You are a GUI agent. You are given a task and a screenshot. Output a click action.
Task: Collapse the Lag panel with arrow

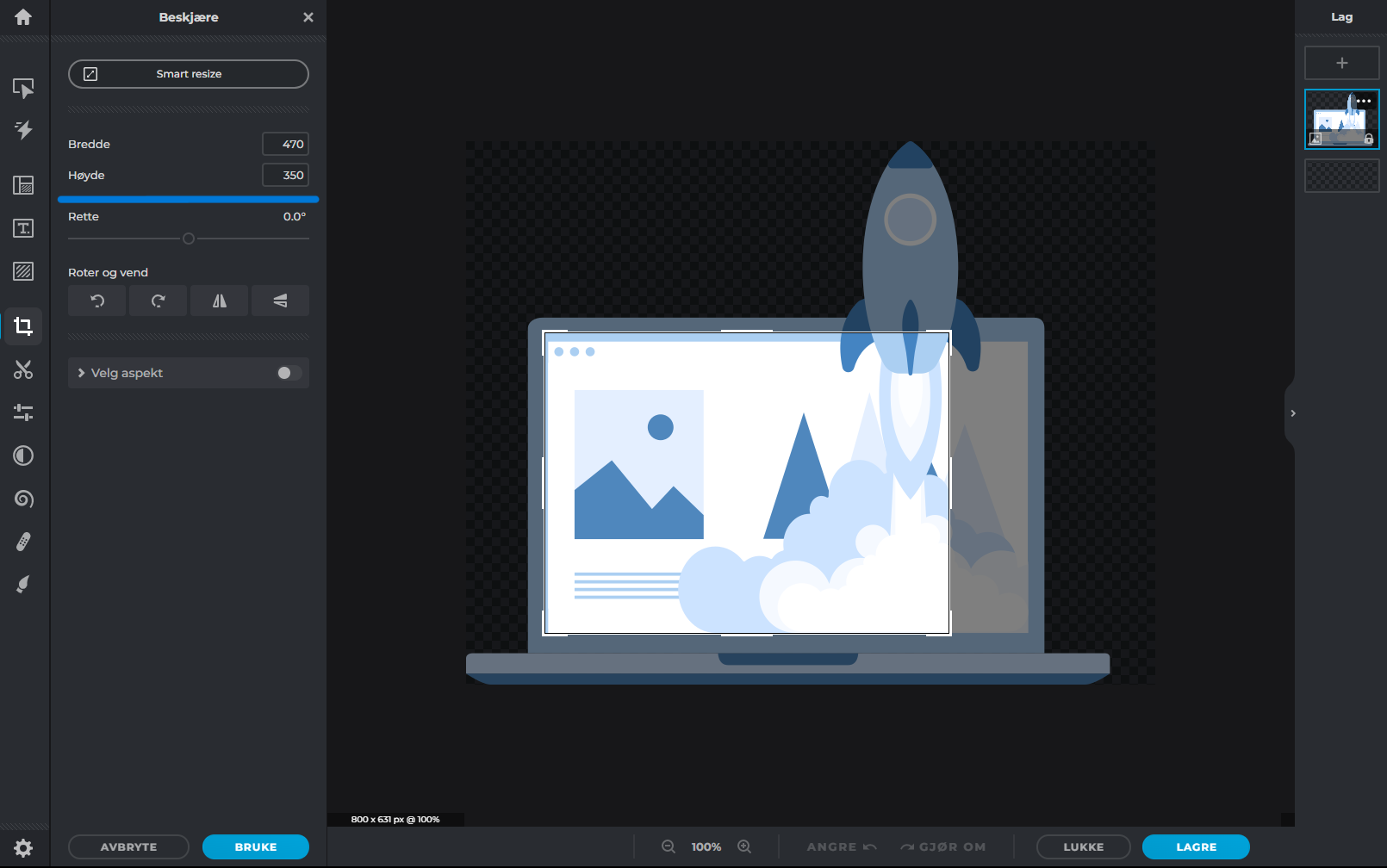[x=1292, y=413]
